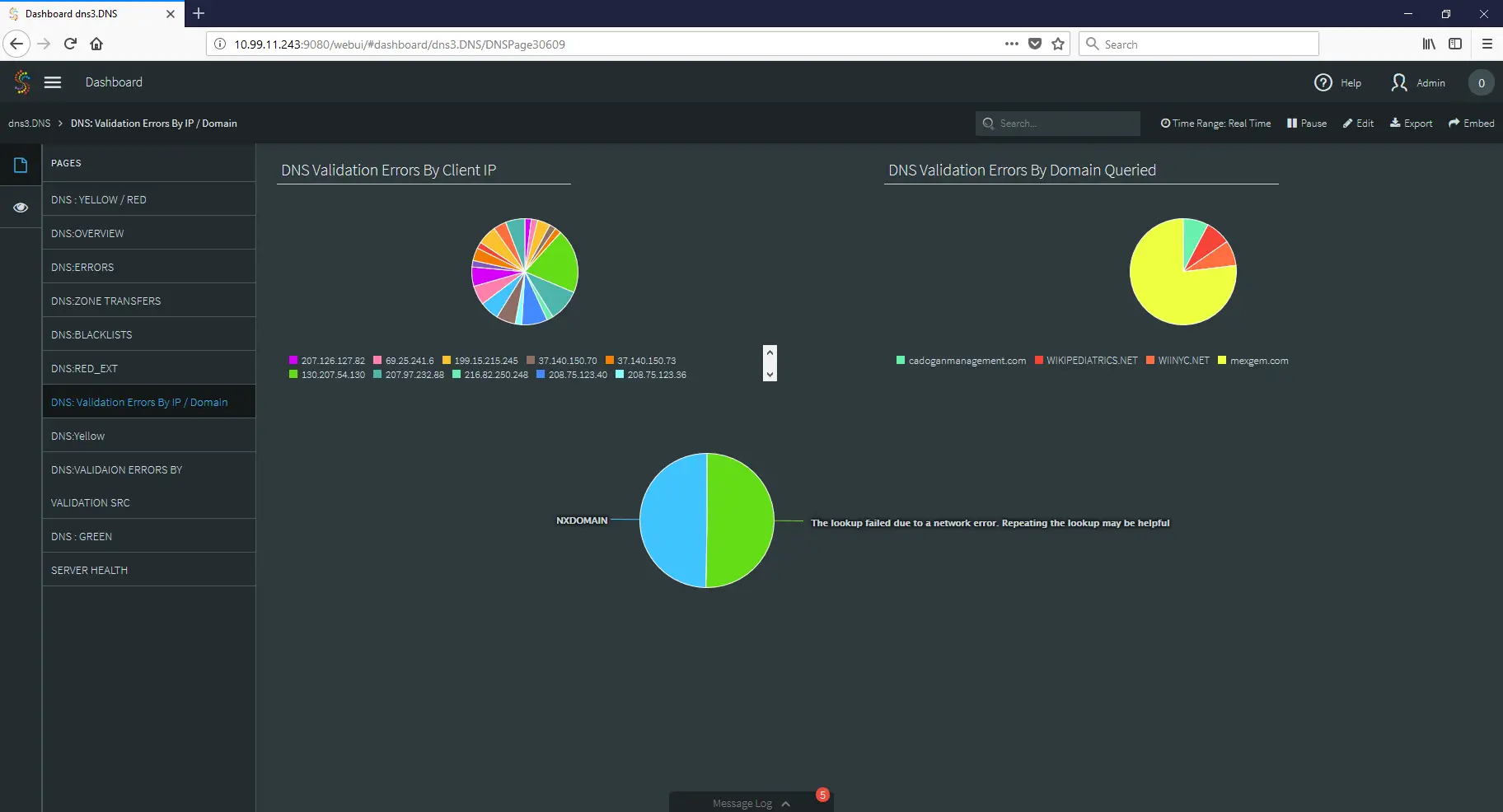Open the DNS:OVERVIEW page
This screenshot has height=812, width=1503.
[87, 234]
